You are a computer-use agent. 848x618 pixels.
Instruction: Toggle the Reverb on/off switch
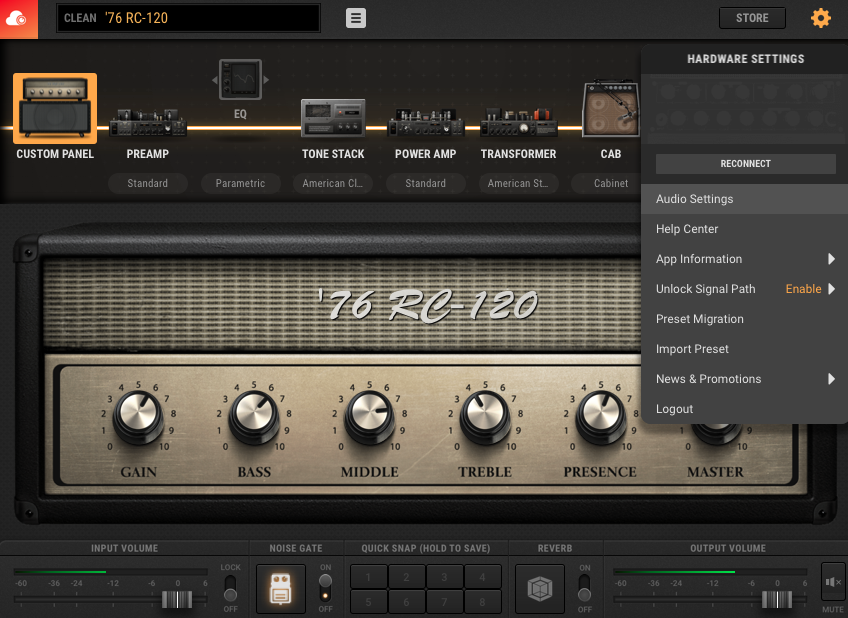pyautogui.click(x=585, y=588)
